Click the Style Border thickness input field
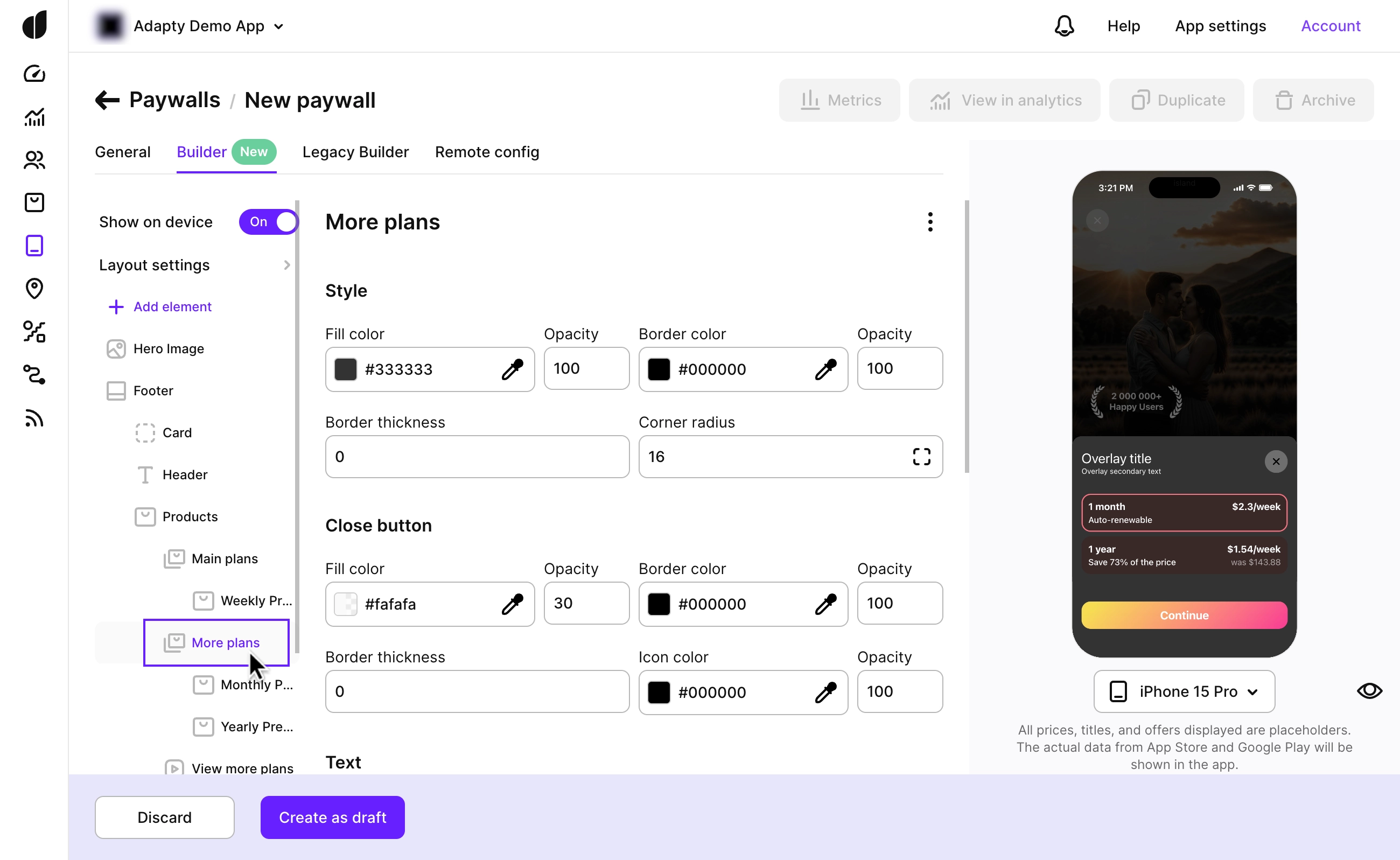The height and width of the screenshot is (860, 1400). 477,457
